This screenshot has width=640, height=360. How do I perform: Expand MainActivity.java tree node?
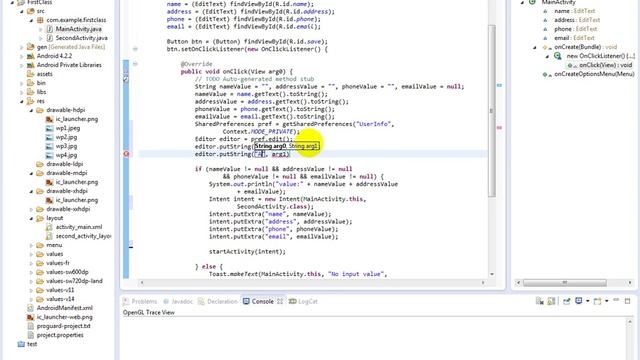coord(40,29)
